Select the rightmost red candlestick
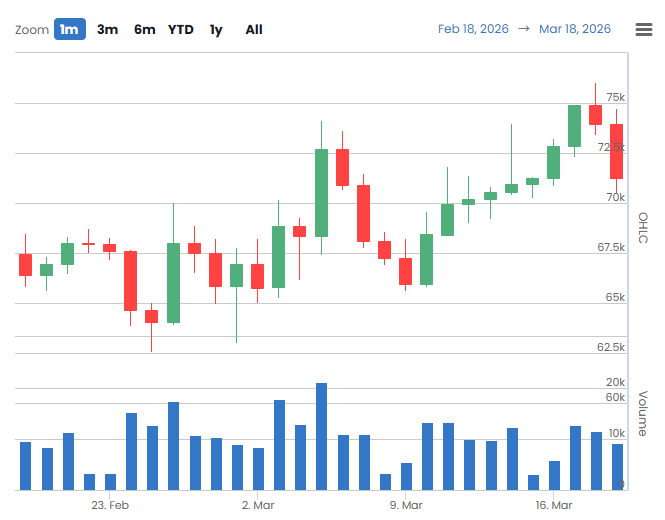This screenshot has width=665, height=520. tap(617, 151)
